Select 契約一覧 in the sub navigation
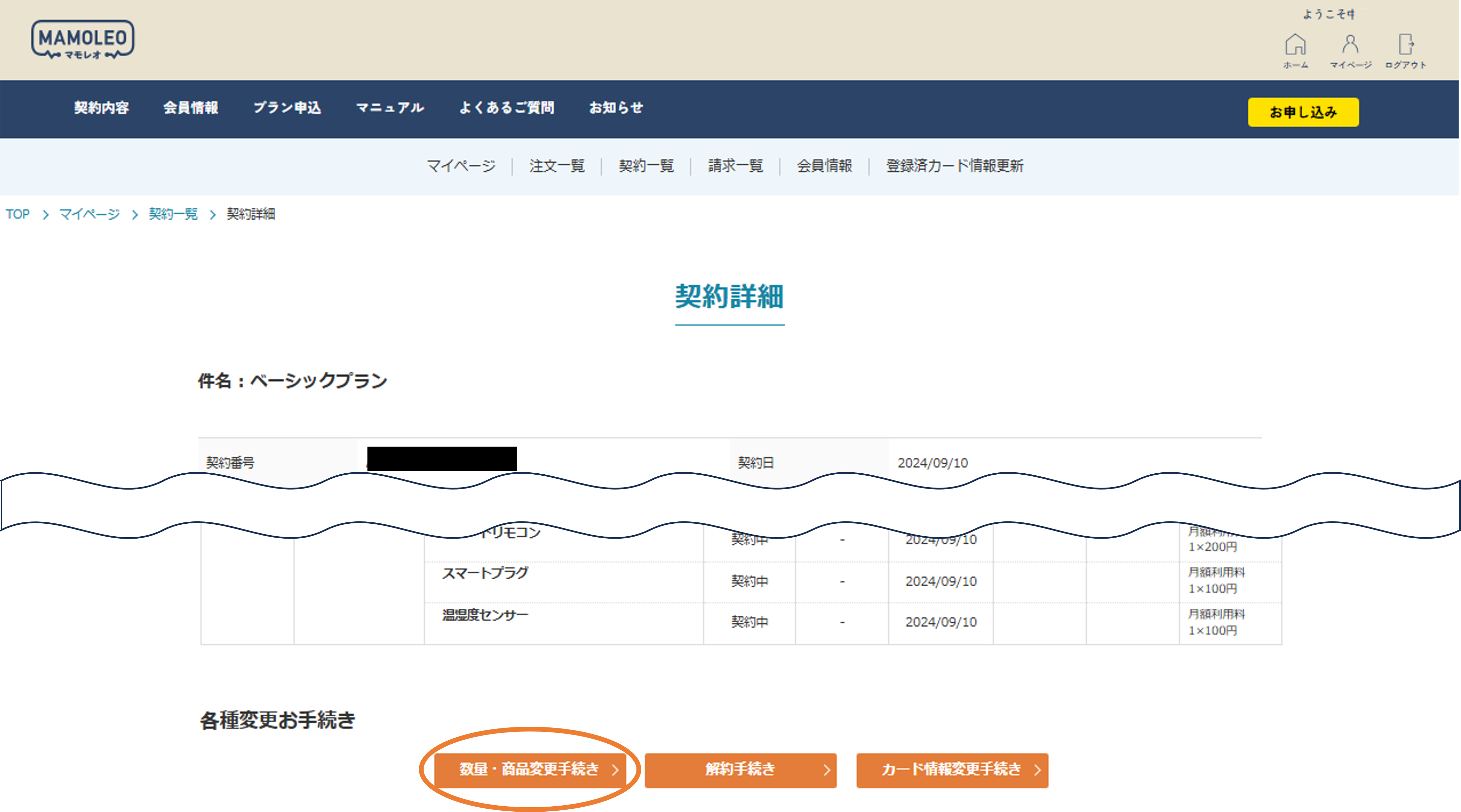This screenshot has height=812, width=1461. tap(646, 165)
